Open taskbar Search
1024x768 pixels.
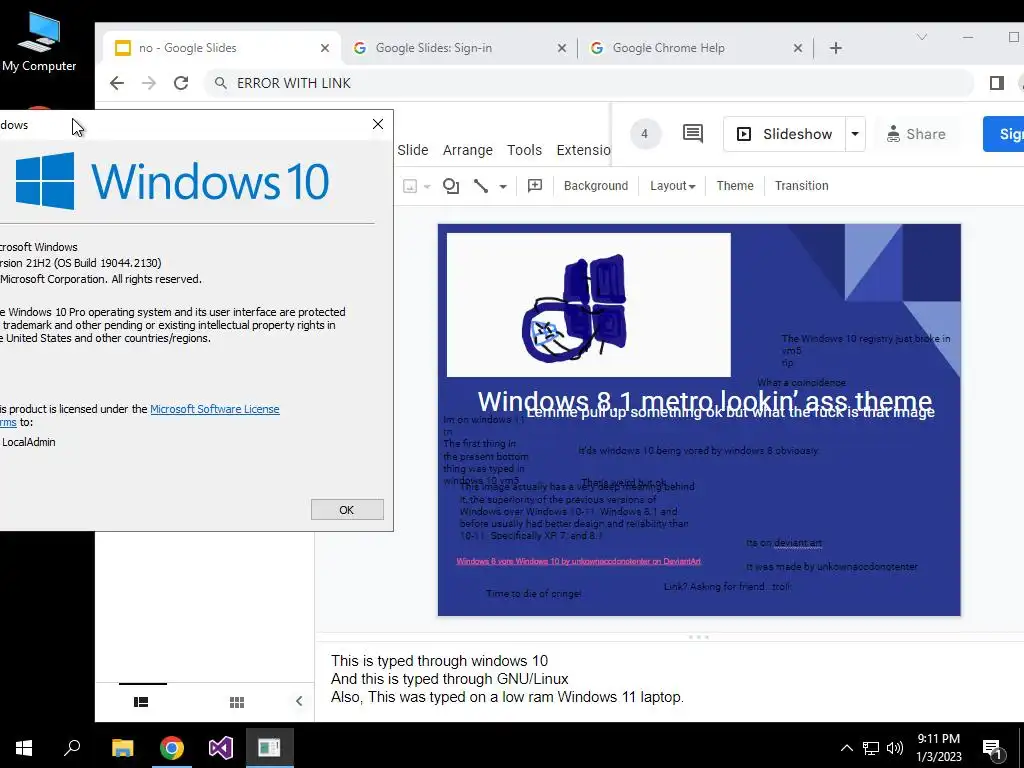coord(72,748)
